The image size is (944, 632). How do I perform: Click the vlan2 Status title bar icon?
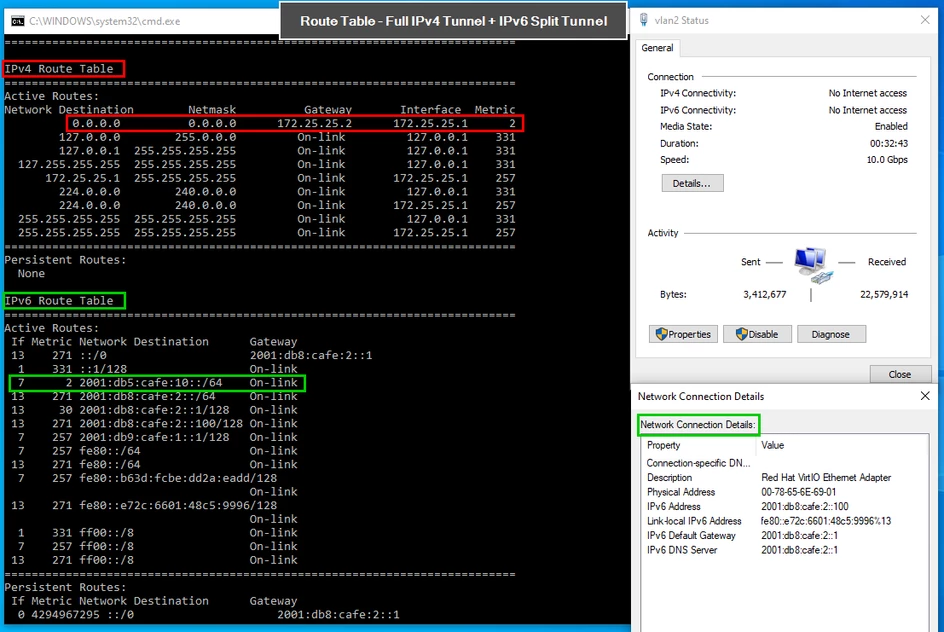(x=644, y=20)
